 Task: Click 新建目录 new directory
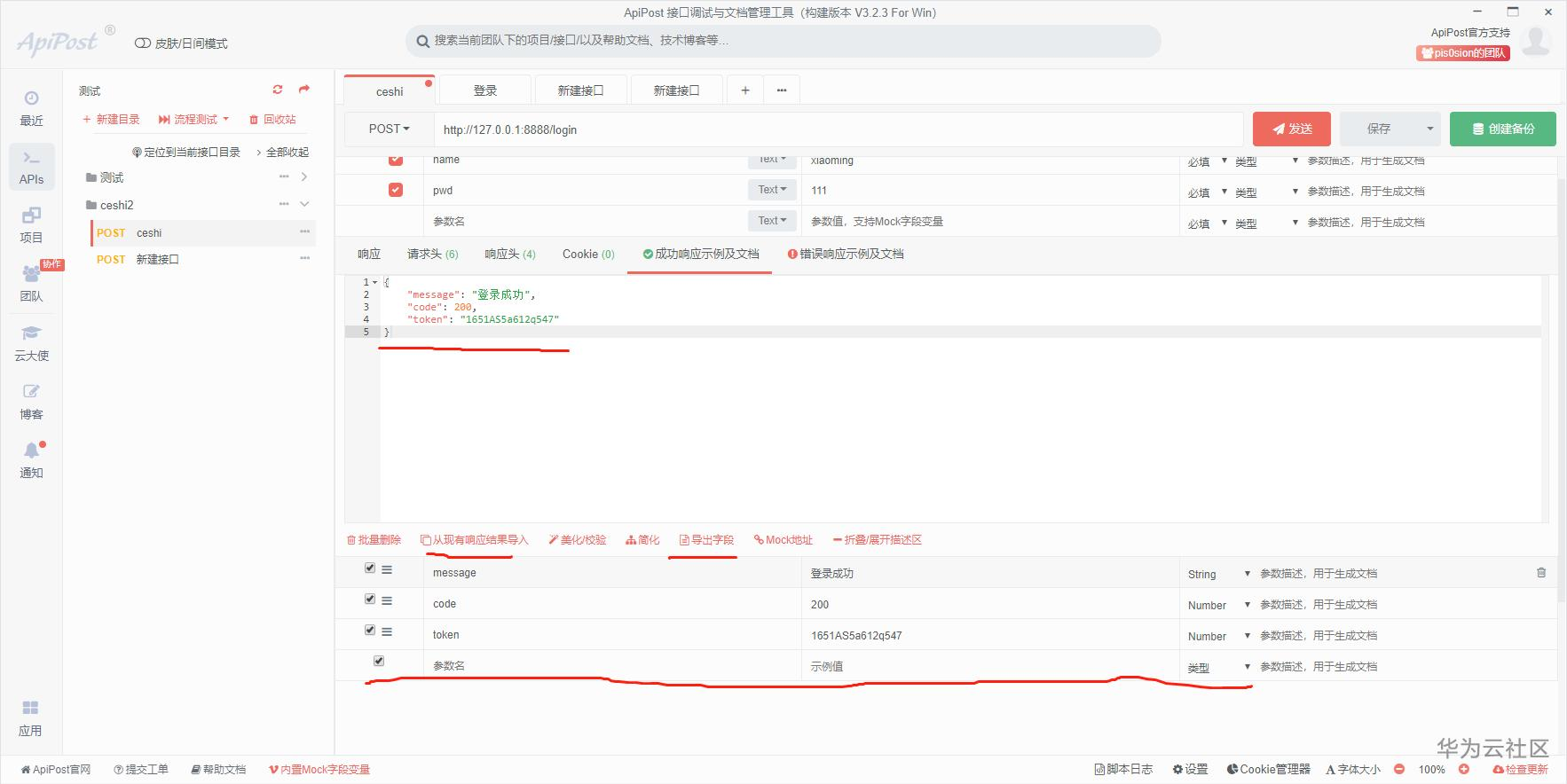[x=111, y=119]
